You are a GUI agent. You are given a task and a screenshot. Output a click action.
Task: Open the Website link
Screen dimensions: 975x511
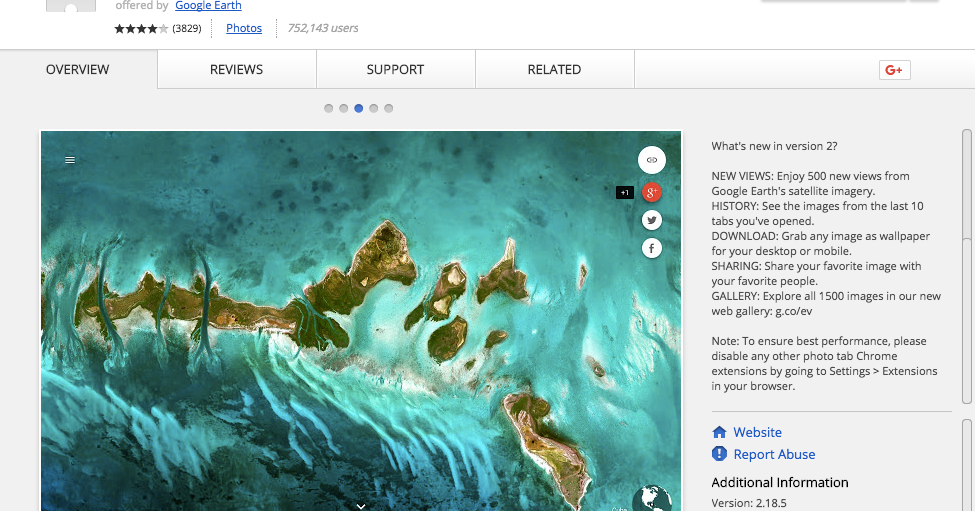click(757, 432)
